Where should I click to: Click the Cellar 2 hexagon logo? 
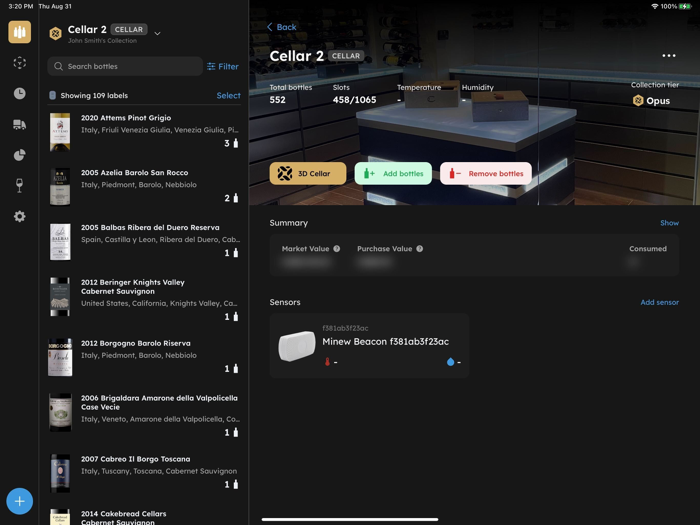click(x=55, y=33)
